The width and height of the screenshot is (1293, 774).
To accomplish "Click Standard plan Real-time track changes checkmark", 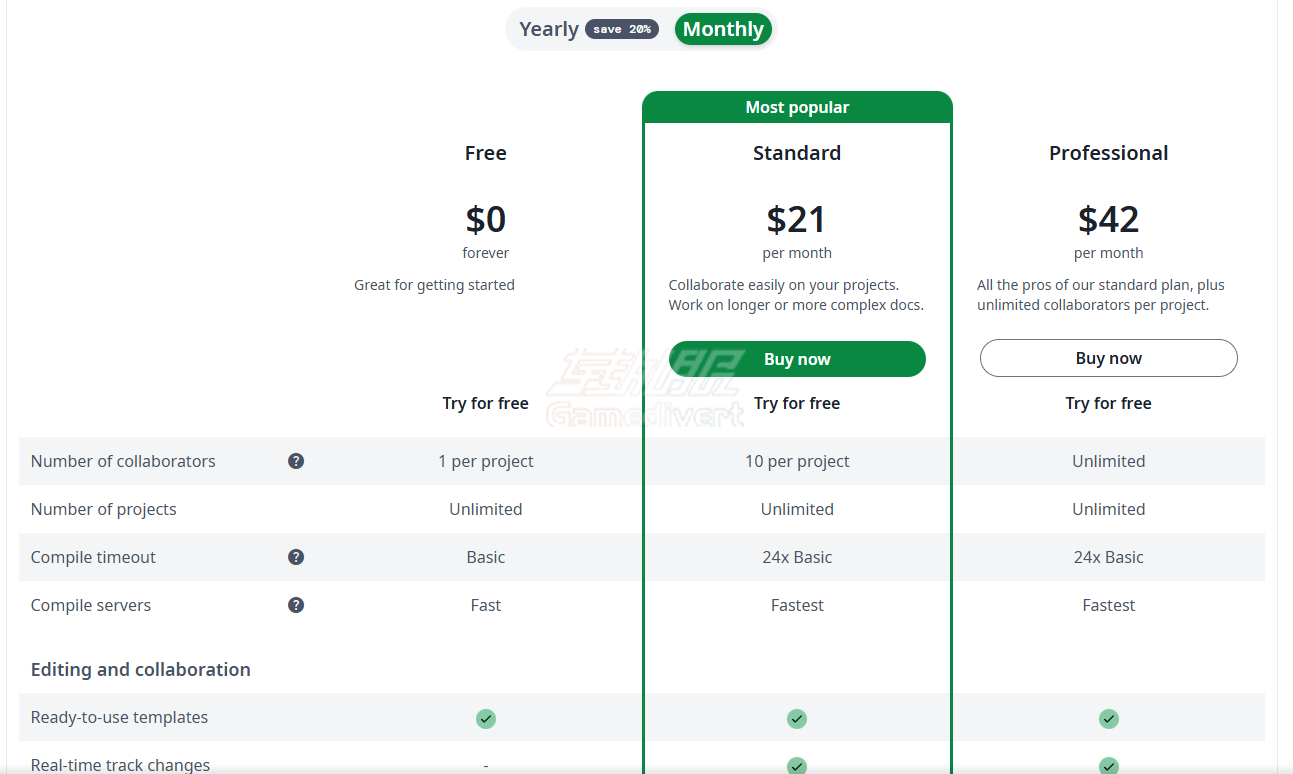I will (x=797, y=765).
